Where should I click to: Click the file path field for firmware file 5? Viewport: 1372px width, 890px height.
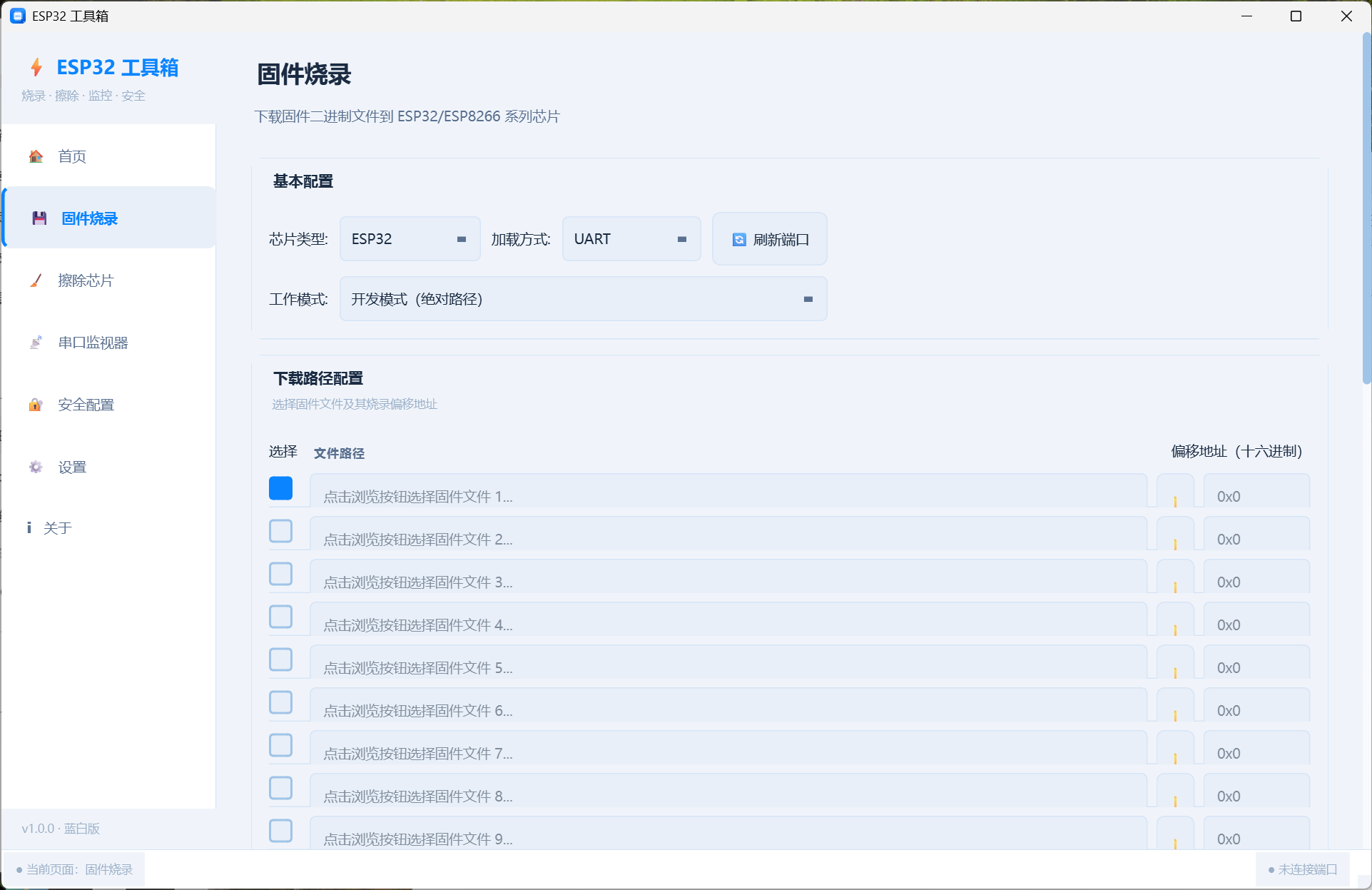tap(728, 662)
